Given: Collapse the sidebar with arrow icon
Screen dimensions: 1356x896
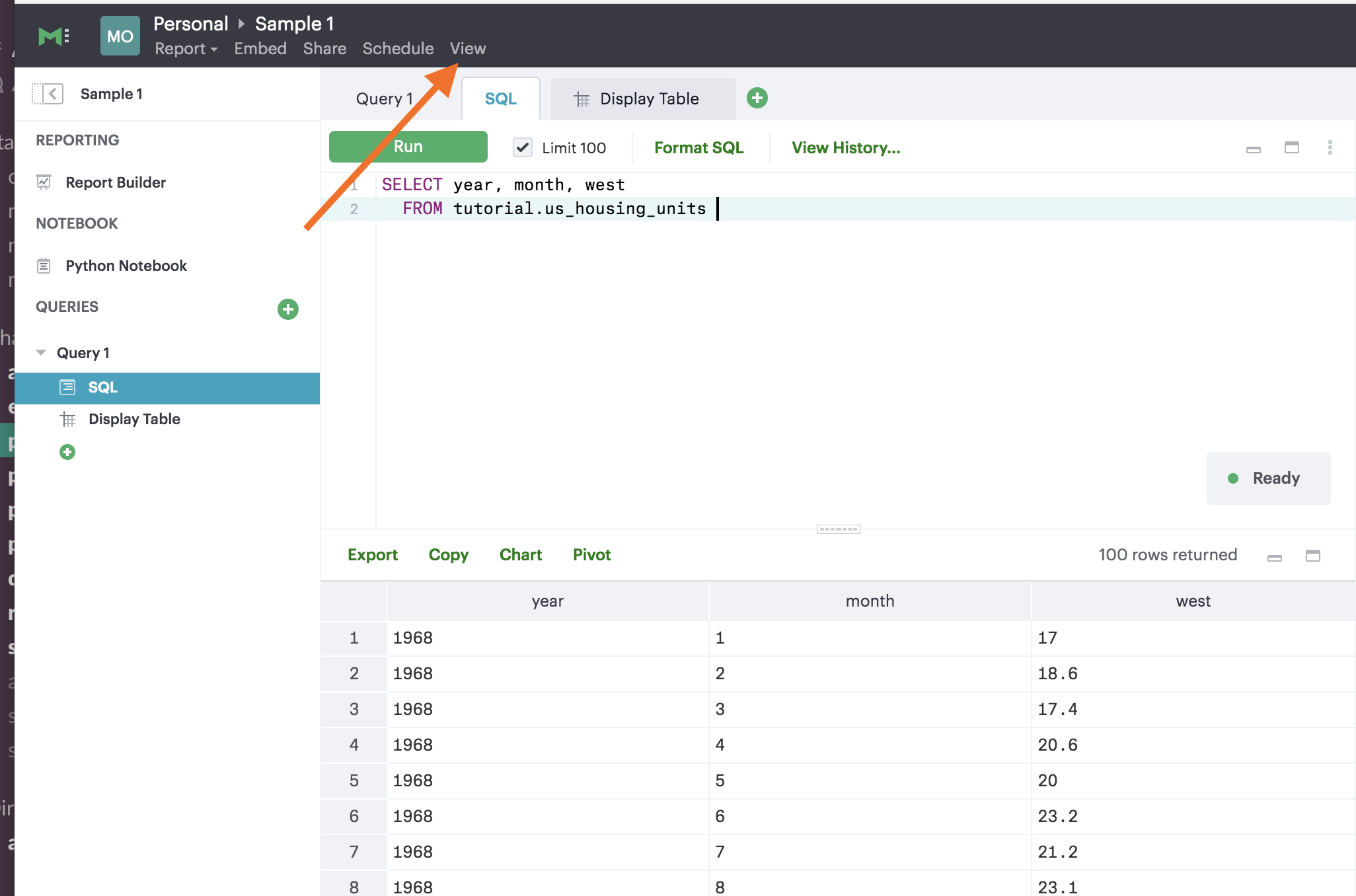Looking at the screenshot, I should 48,94.
